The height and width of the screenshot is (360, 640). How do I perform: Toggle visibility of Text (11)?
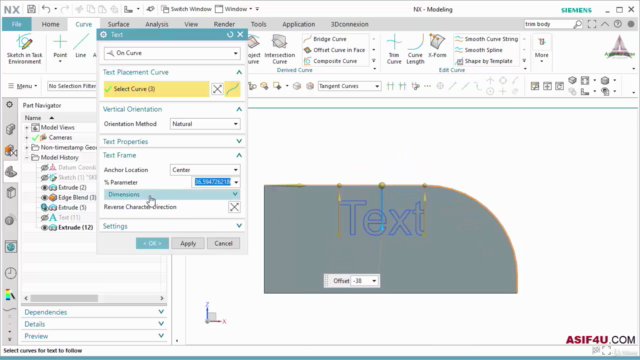click(x=44, y=218)
